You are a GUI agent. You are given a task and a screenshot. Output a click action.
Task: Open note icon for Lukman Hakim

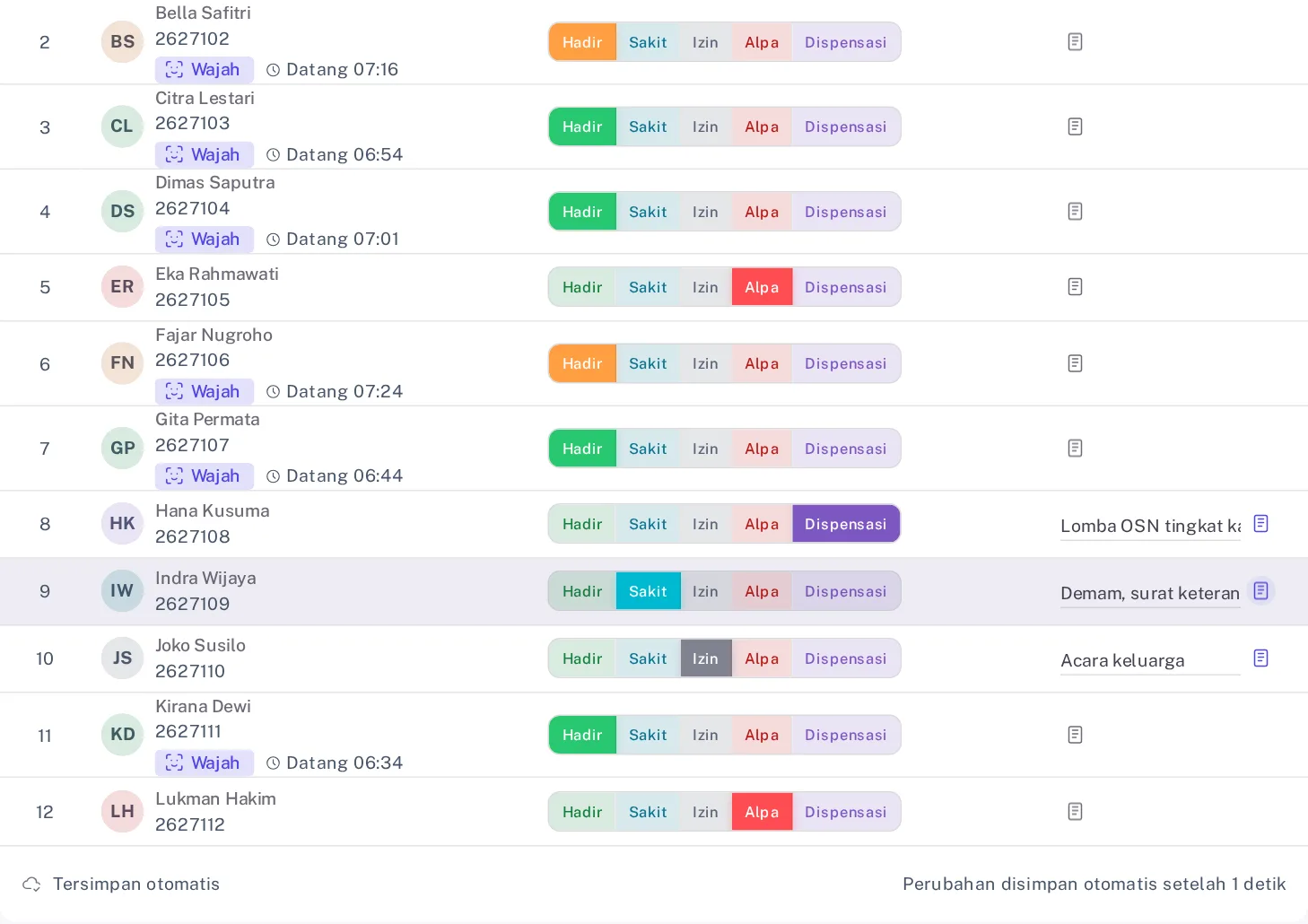tap(1075, 812)
